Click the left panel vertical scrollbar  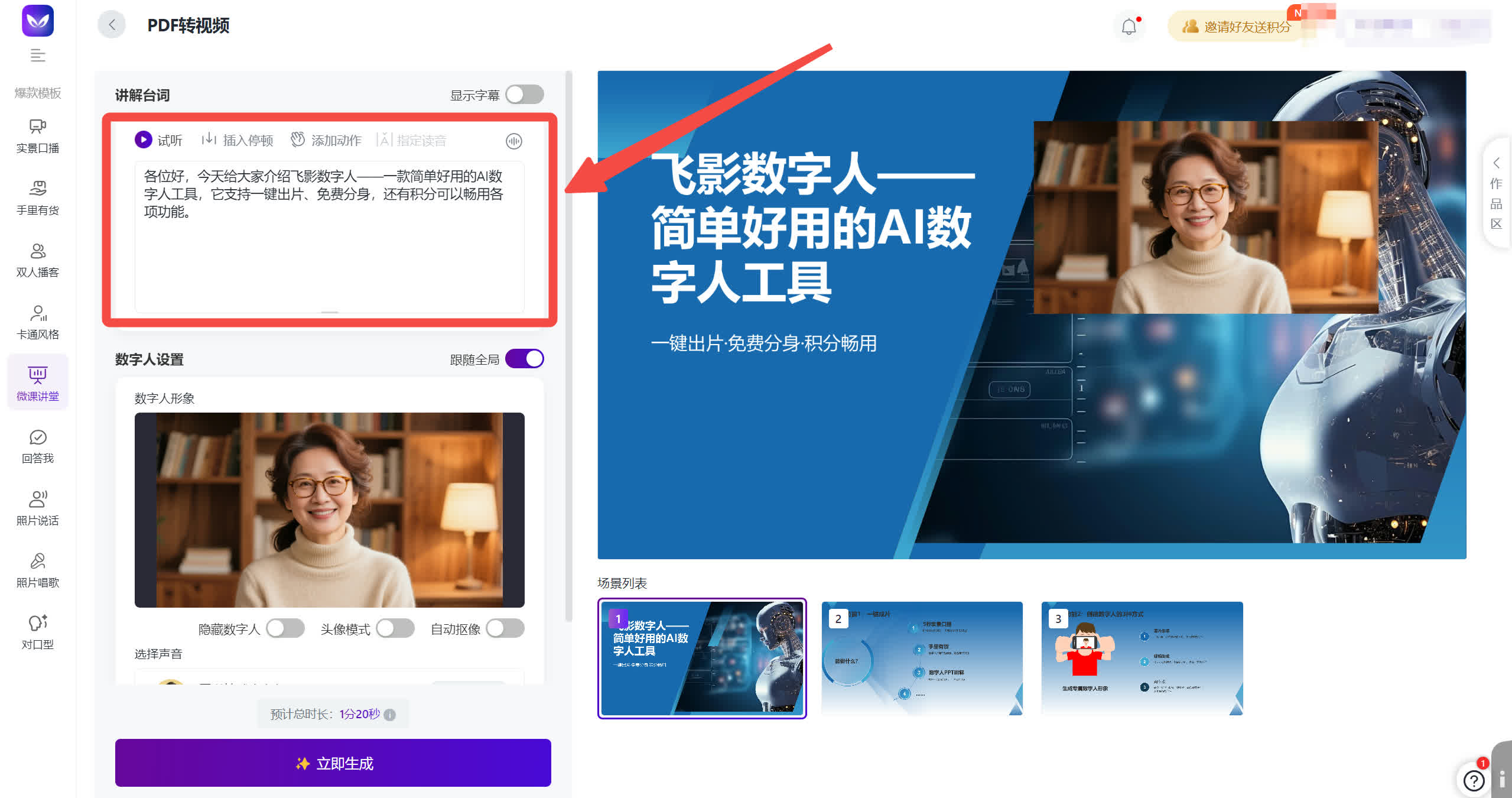pyautogui.click(x=568, y=346)
